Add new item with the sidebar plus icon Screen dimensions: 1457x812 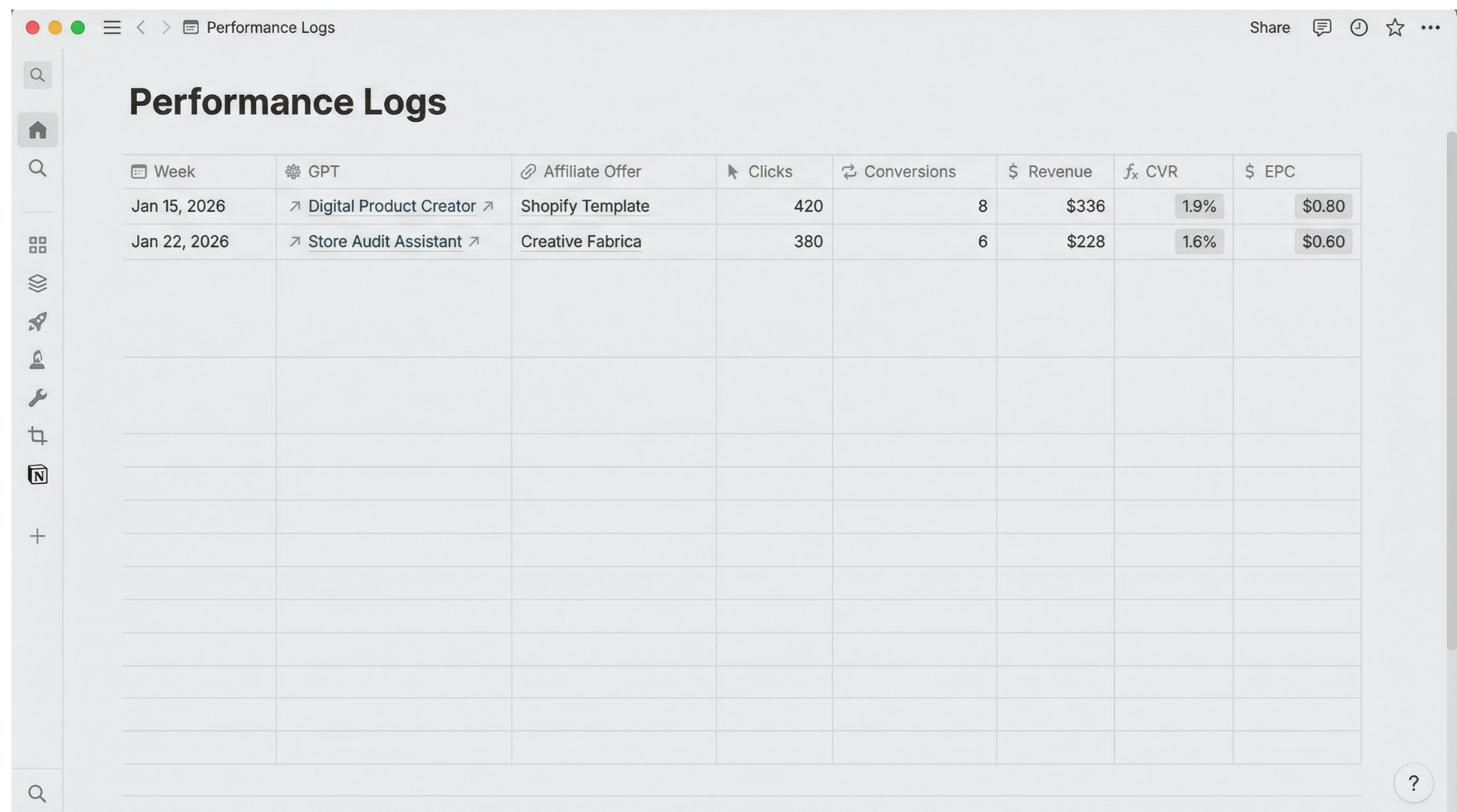click(37, 536)
